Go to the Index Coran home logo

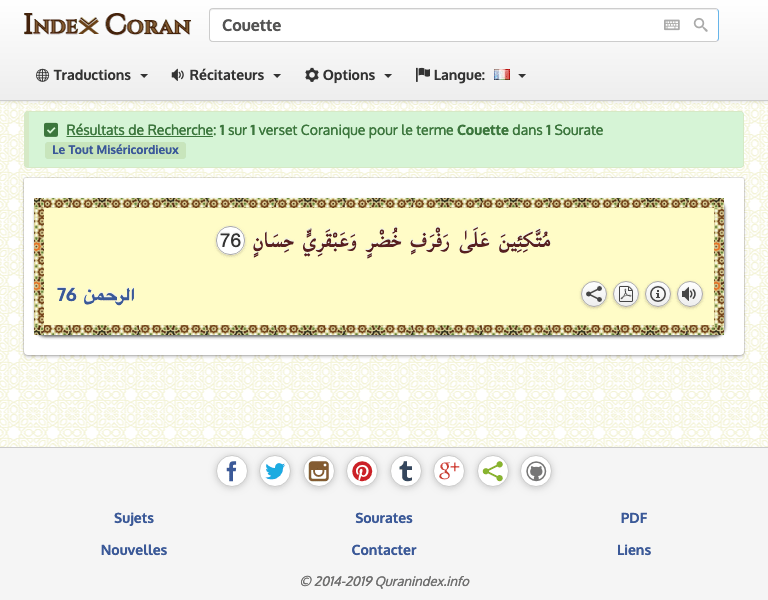point(107,24)
